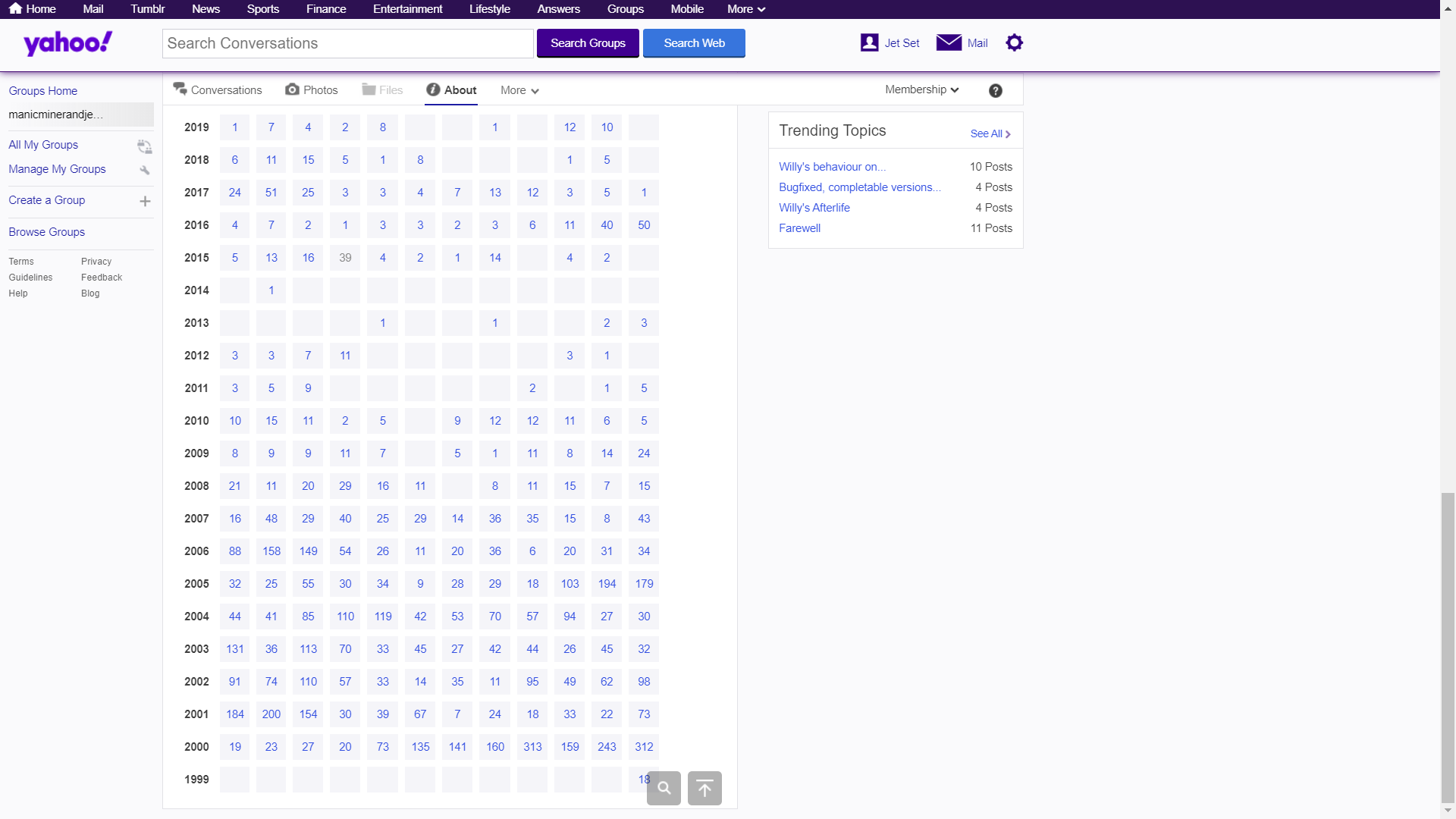This screenshot has height=819, width=1456.
Task: Click the help question mark icon
Action: pyautogui.click(x=995, y=91)
